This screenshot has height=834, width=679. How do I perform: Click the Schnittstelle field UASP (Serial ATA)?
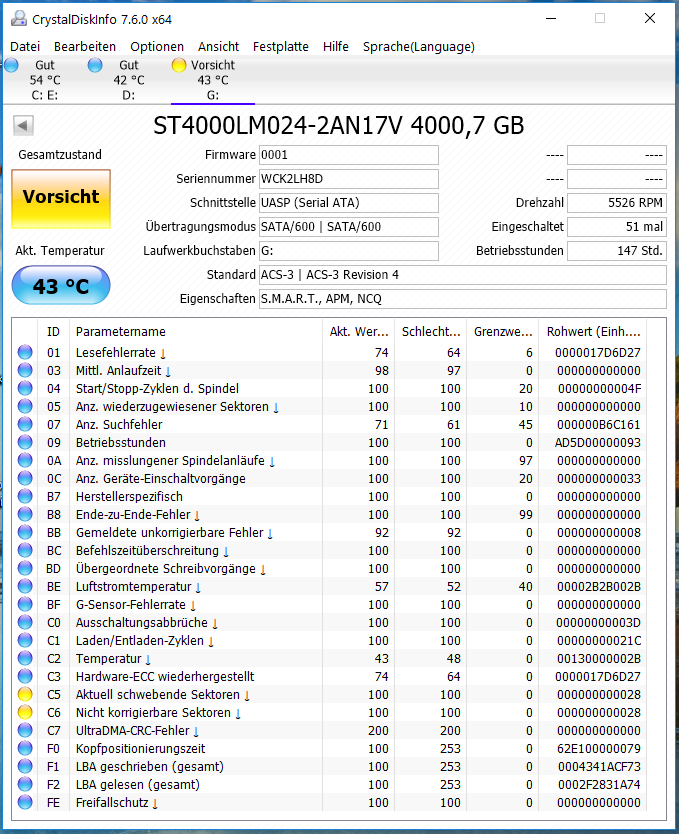pyautogui.click(x=349, y=203)
